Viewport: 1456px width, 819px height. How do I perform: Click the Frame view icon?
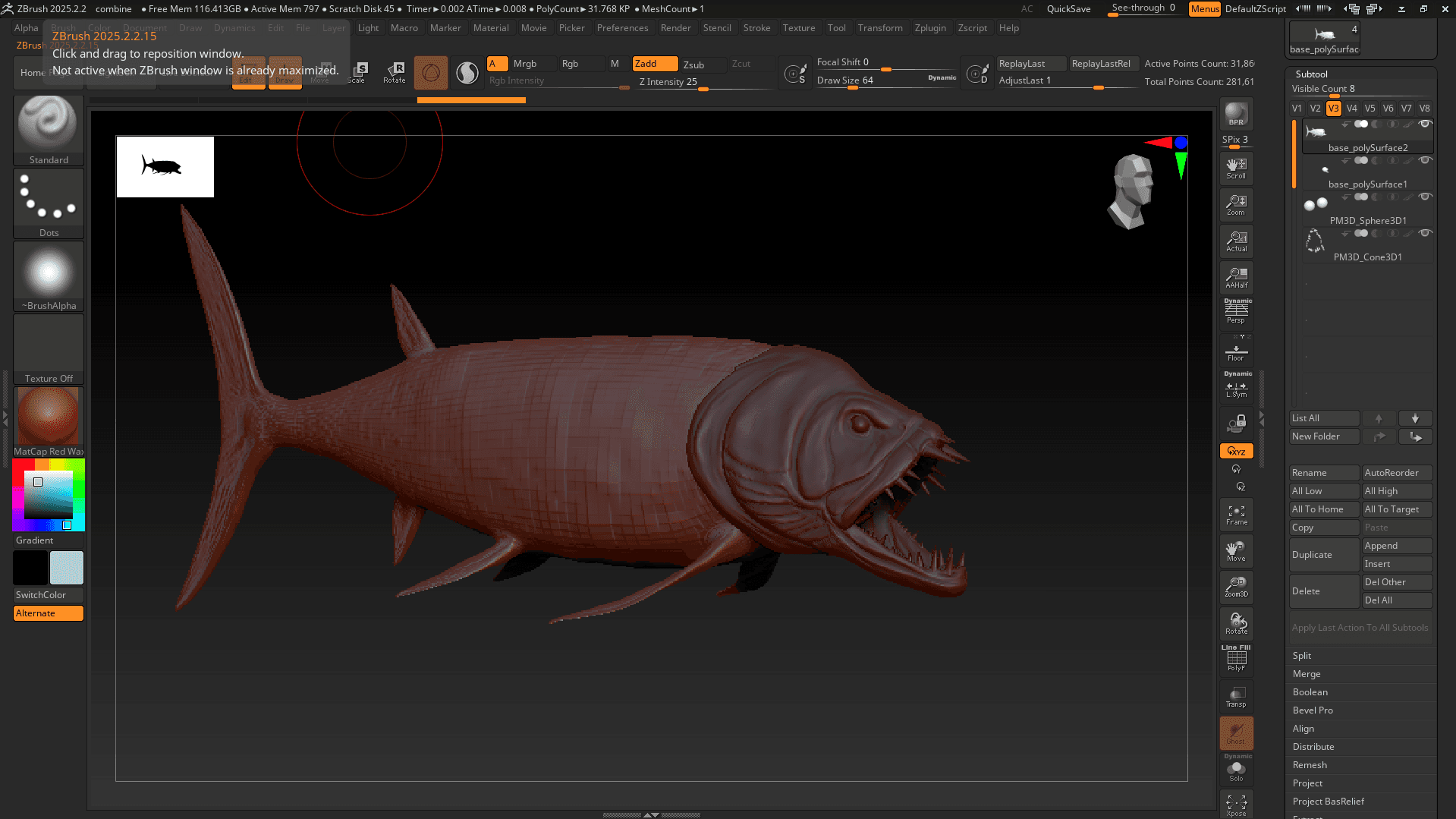(x=1236, y=515)
